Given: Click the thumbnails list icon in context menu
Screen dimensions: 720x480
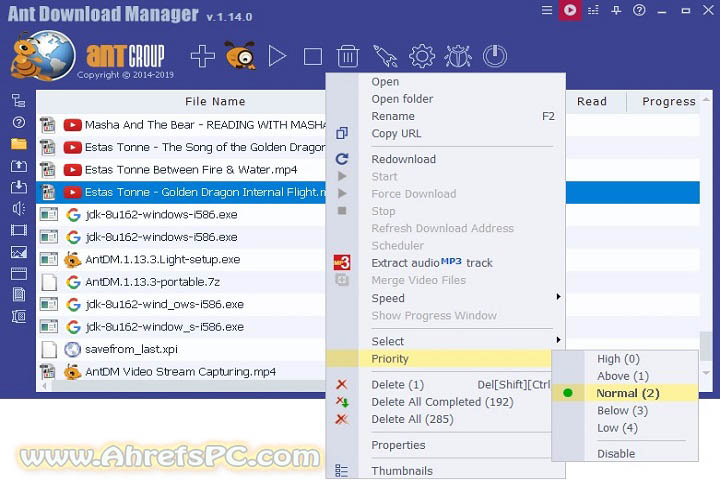Looking at the screenshot, I should coord(342,471).
